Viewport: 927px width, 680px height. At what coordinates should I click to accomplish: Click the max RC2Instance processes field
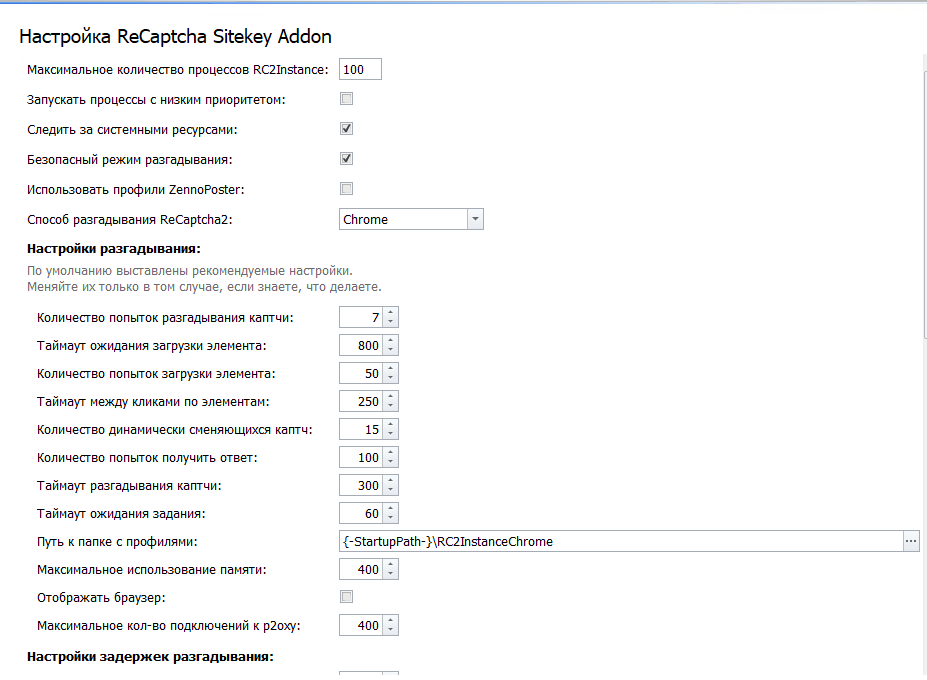pos(360,70)
